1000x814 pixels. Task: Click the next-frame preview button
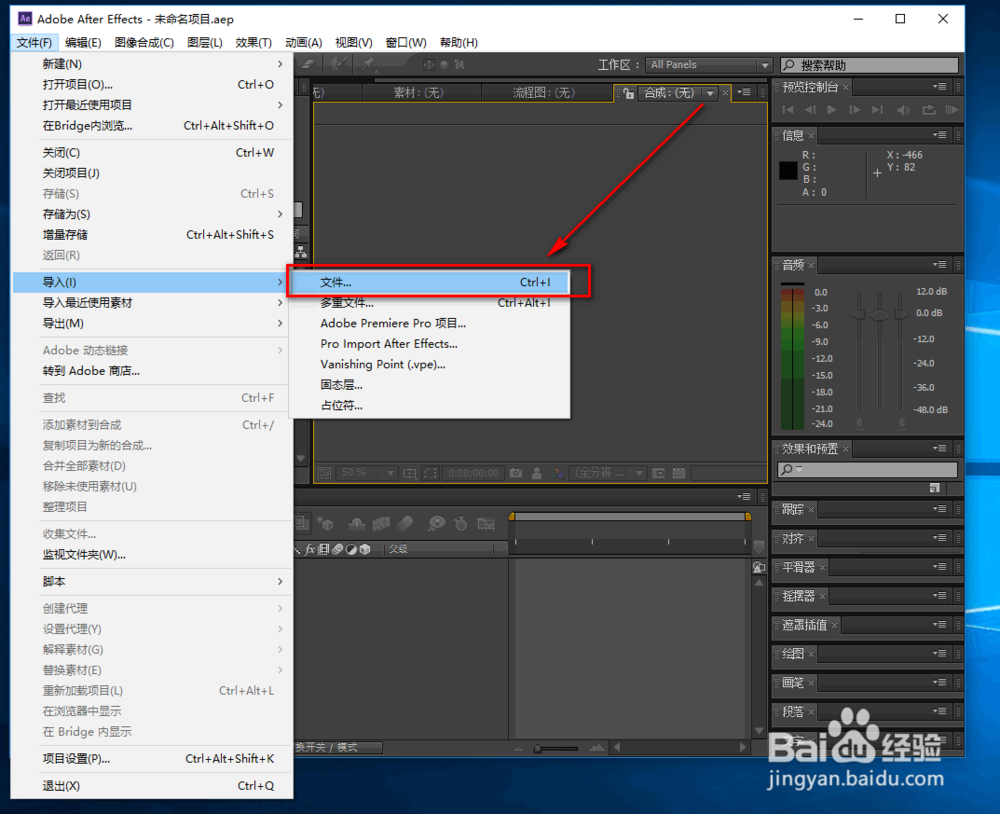pos(855,110)
